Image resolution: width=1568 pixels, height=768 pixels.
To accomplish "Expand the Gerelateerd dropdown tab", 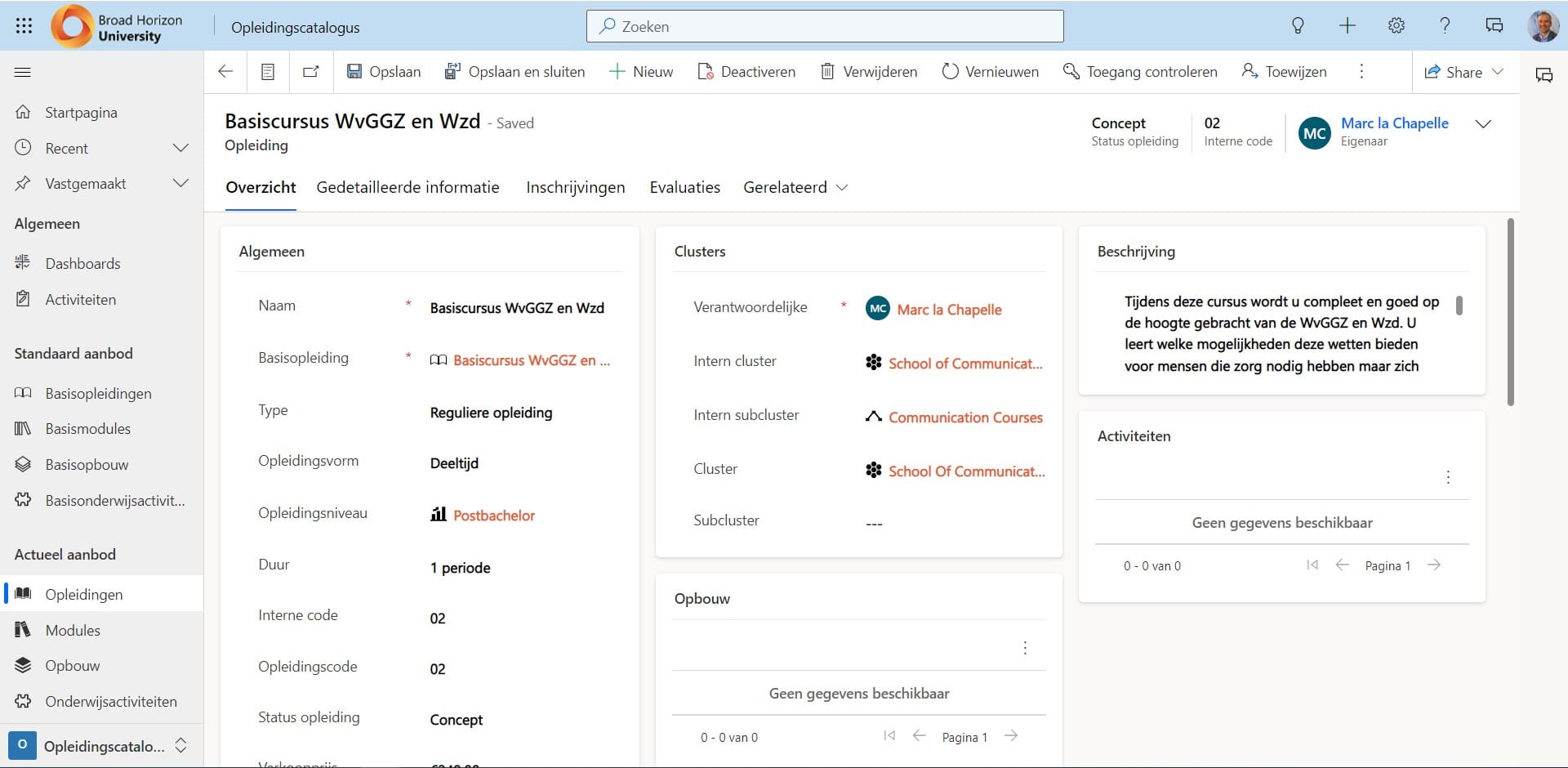I will (x=795, y=187).
